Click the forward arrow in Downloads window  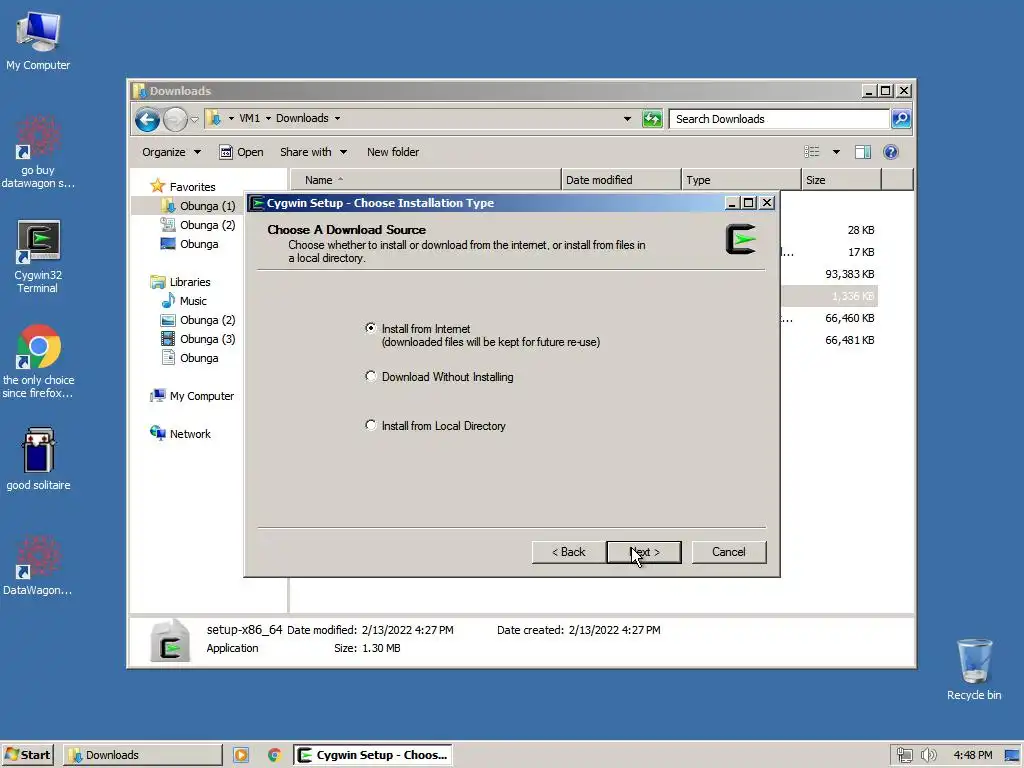pyautogui.click(x=175, y=119)
